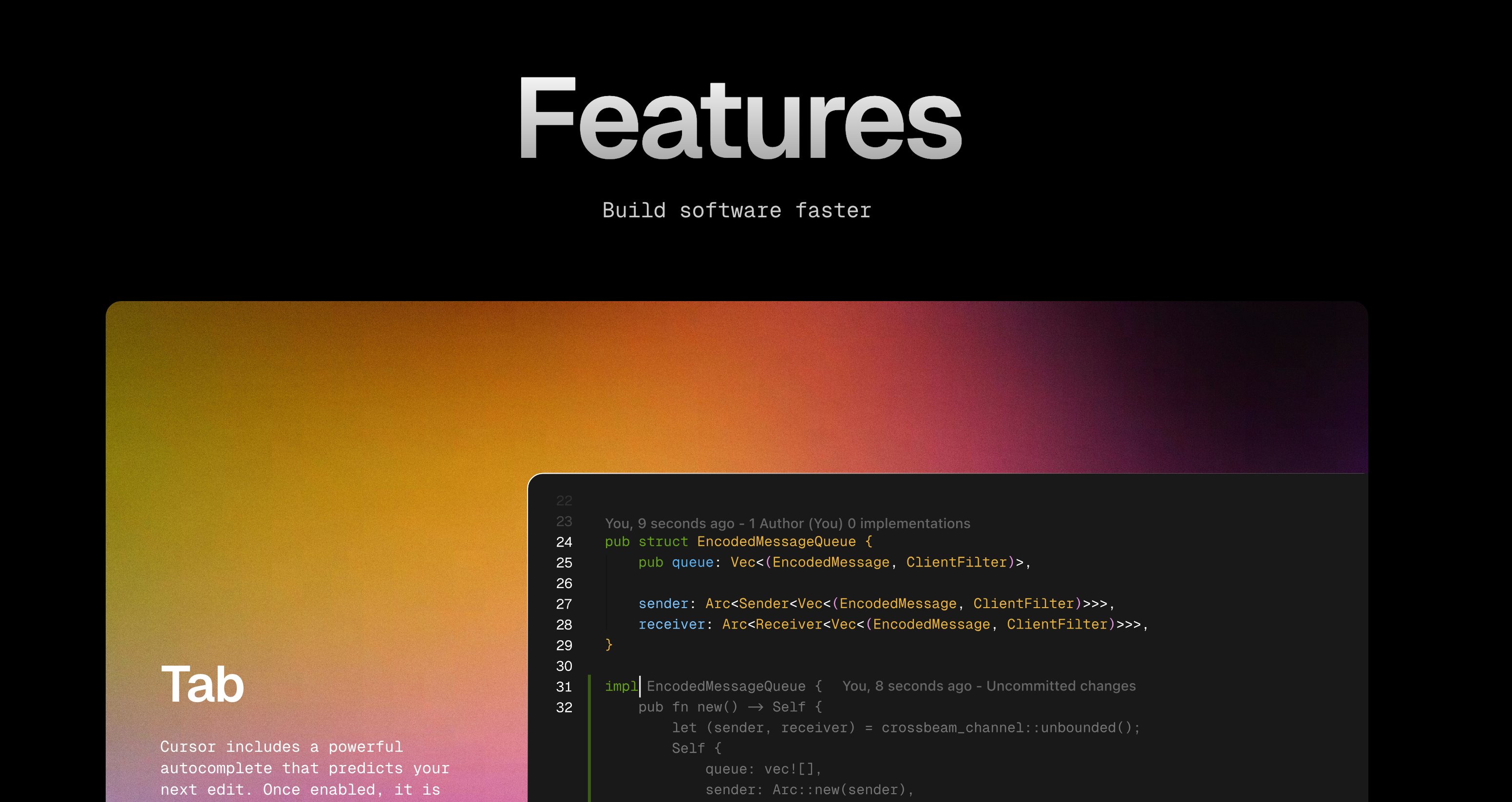Click the 'pub struct EncodedMessageQueue {' line
1512x802 pixels.
[x=738, y=541]
